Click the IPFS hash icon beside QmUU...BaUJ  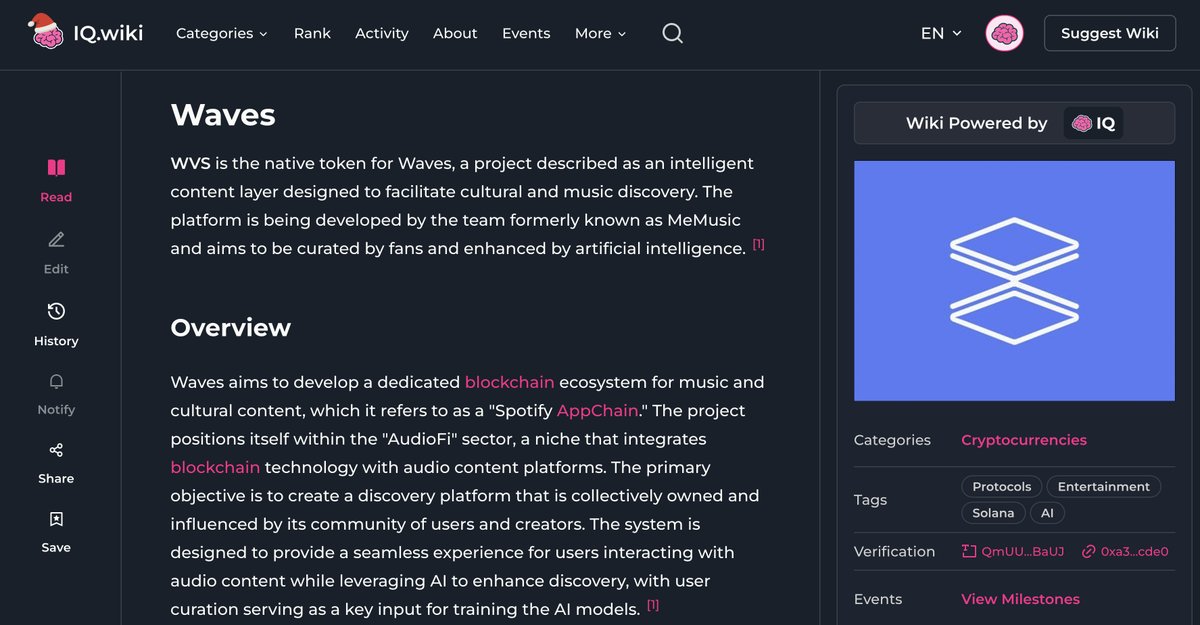point(968,551)
